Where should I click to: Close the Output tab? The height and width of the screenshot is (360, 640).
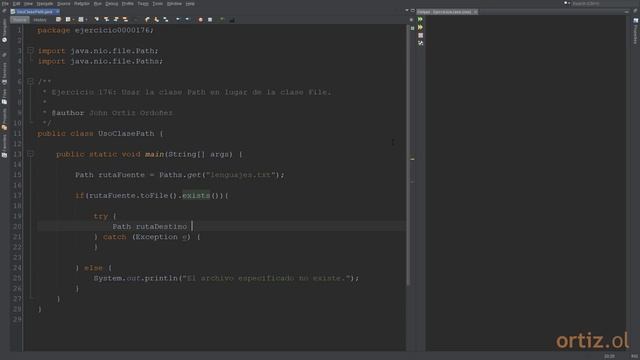(476, 12)
